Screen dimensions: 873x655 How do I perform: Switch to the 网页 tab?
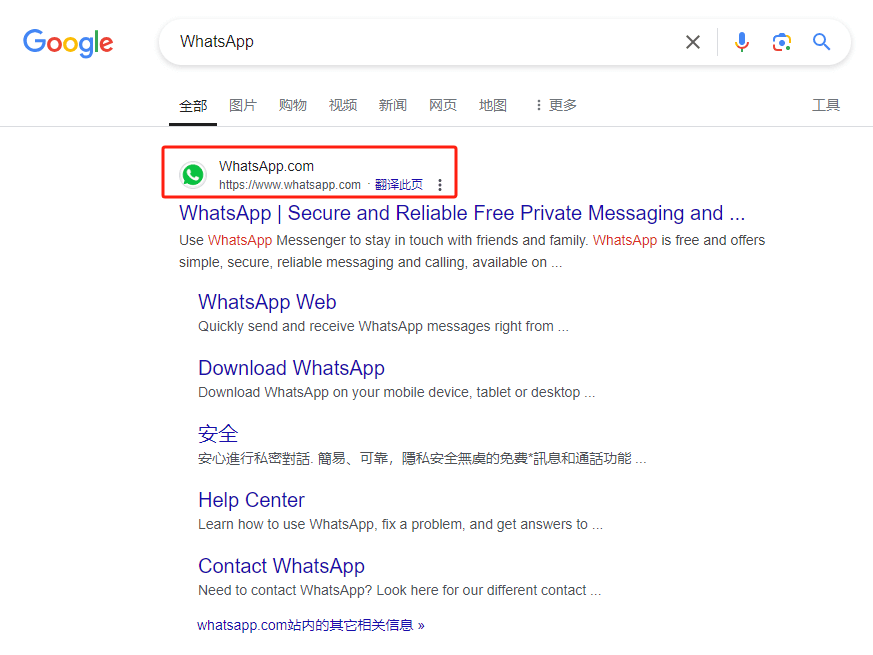443,105
